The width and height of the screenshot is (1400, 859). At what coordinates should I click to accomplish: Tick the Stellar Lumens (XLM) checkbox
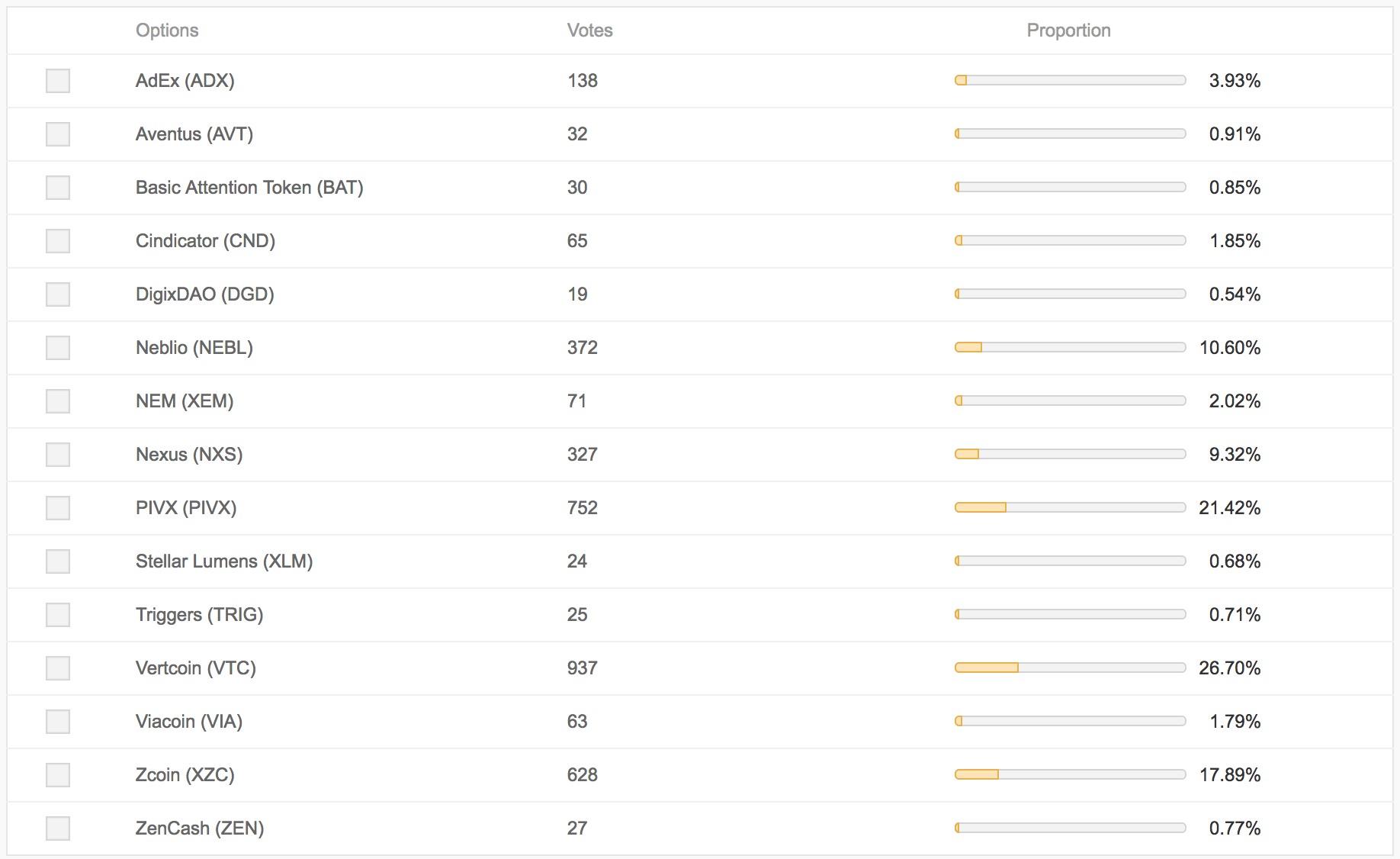click(58, 561)
